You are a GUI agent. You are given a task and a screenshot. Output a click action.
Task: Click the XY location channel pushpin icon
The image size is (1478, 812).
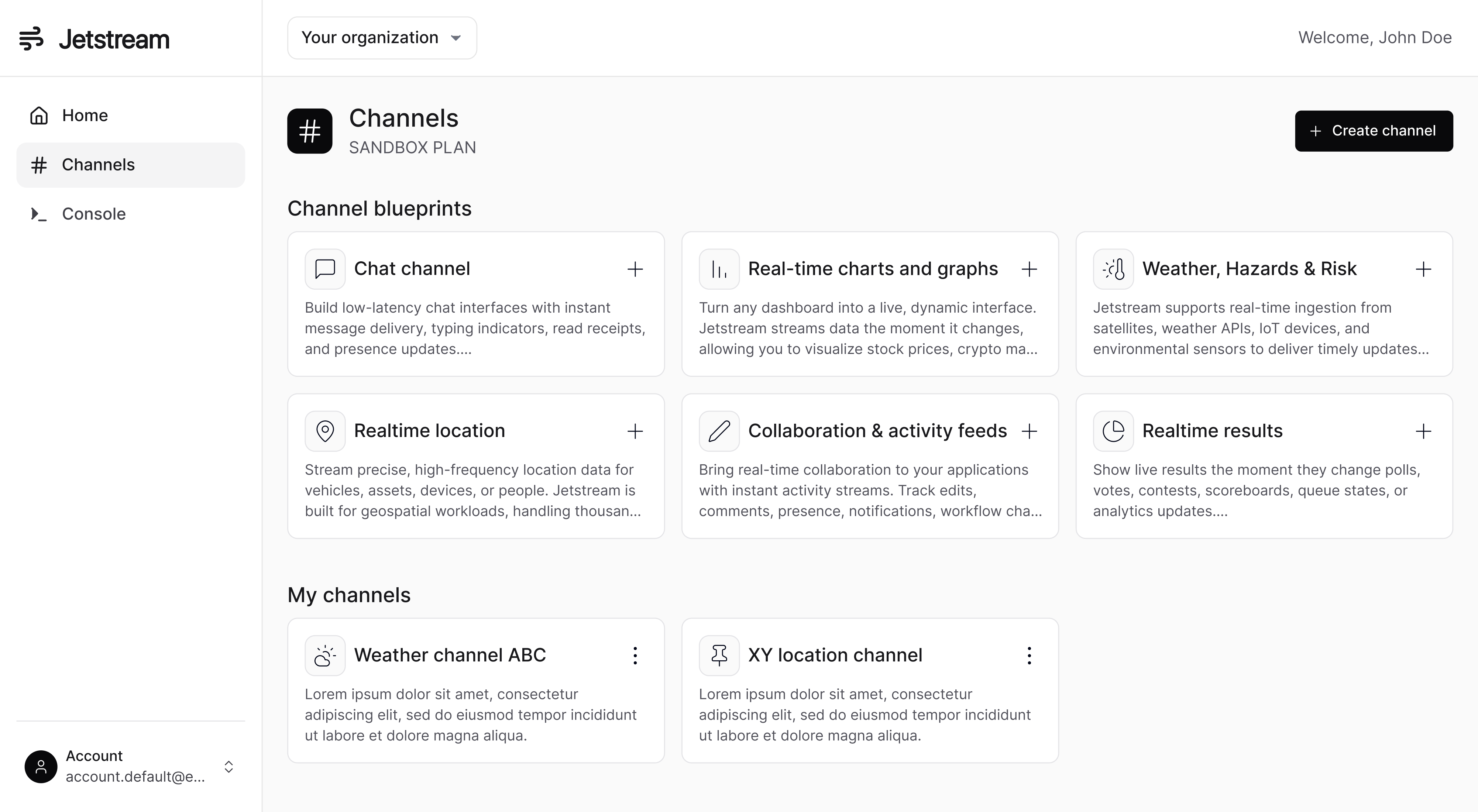pyautogui.click(x=719, y=656)
